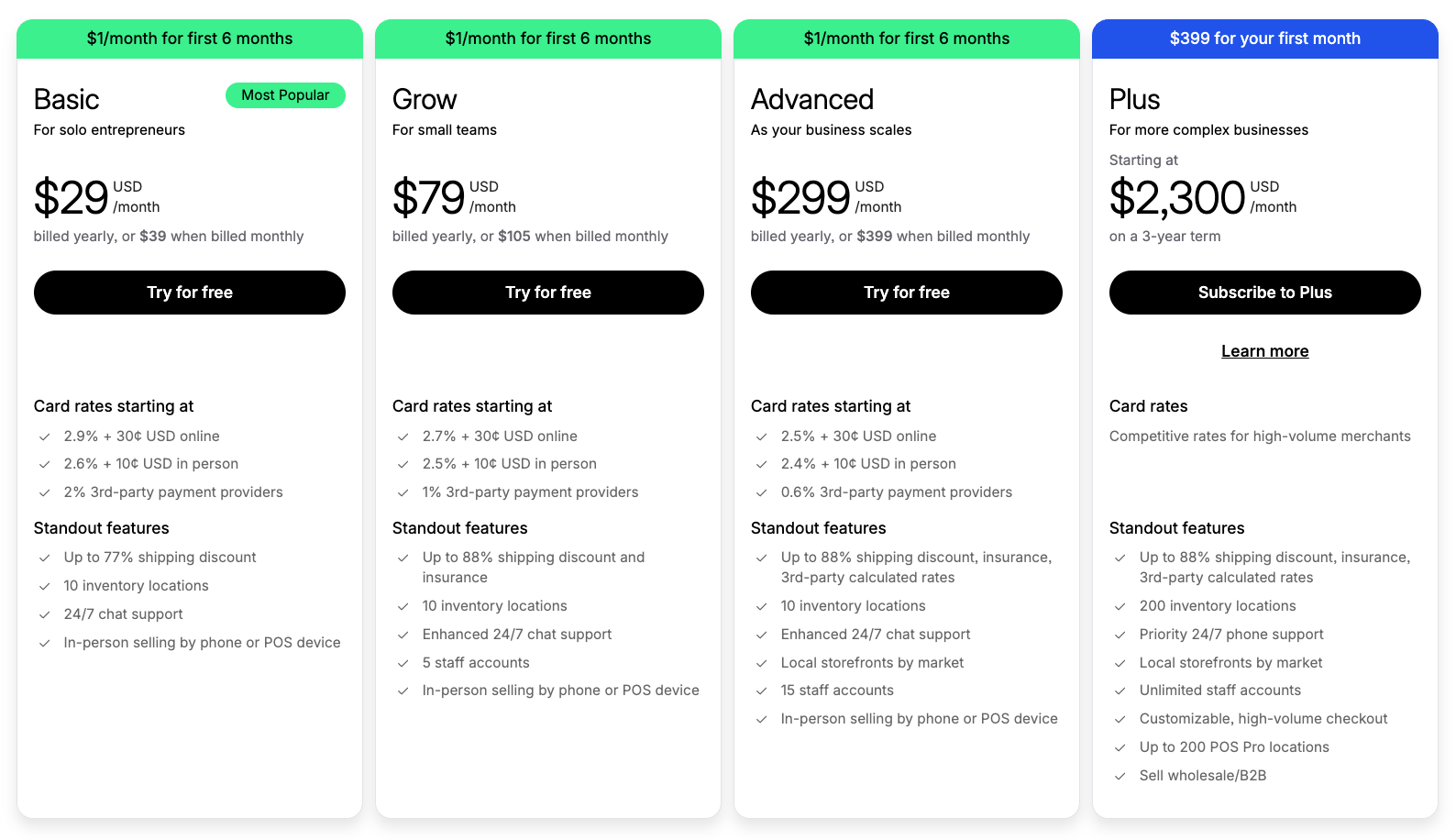Click checkmark beside Priority 24/7 phone support

pyautogui.click(x=1120, y=636)
